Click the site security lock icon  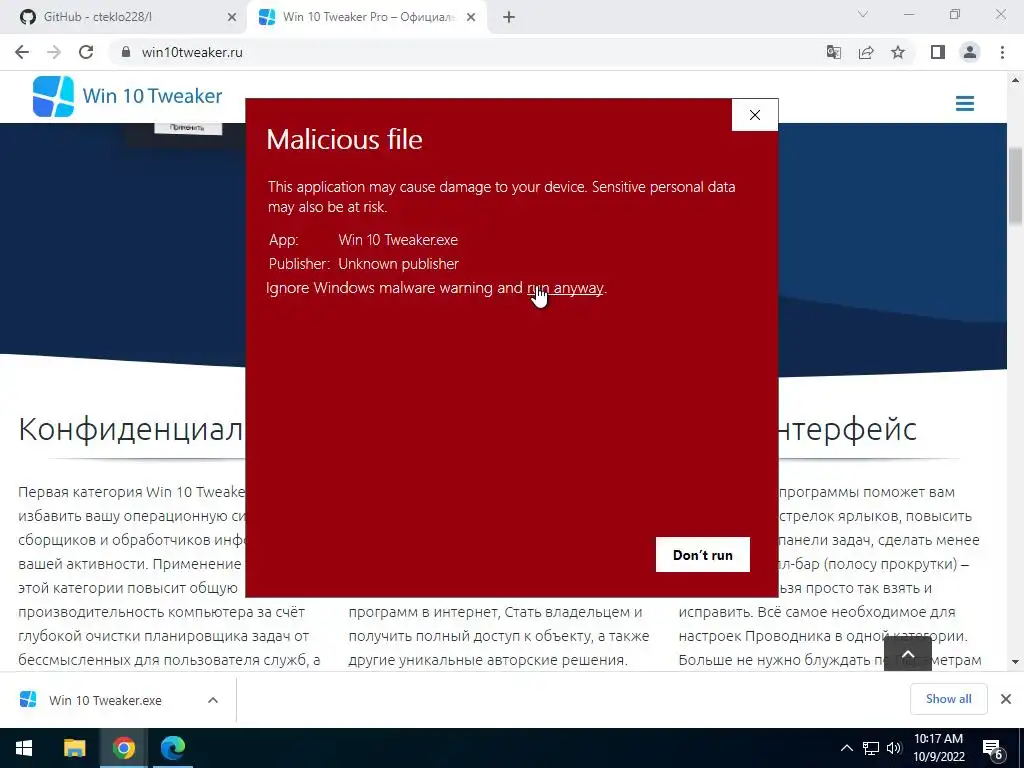pyautogui.click(x=125, y=52)
